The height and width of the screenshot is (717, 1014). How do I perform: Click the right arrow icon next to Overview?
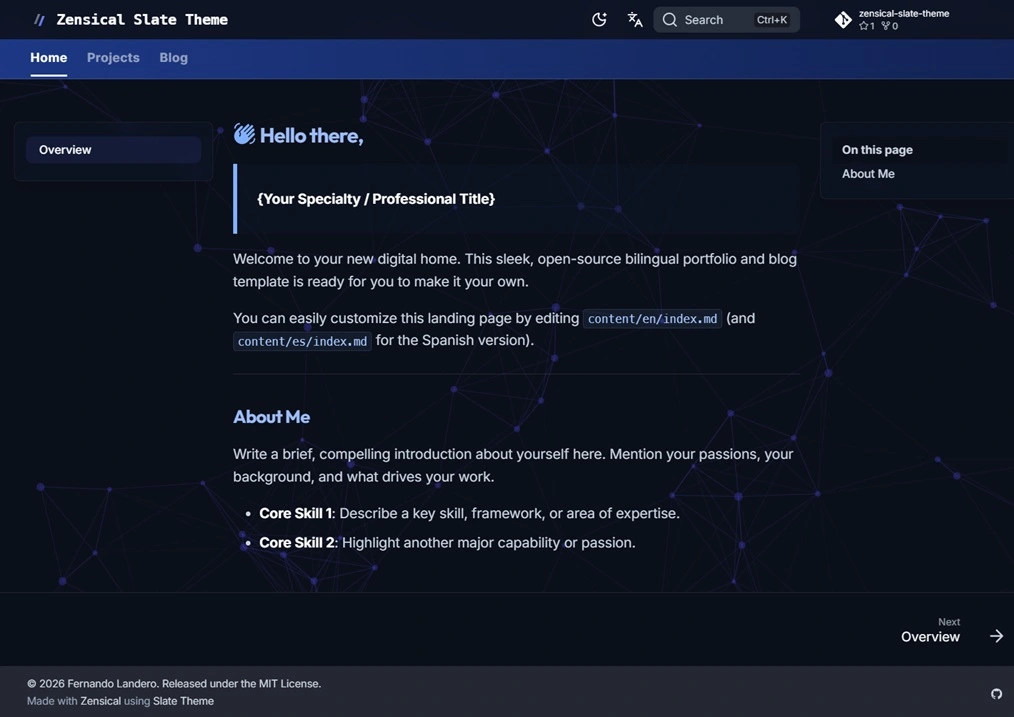(x=997, y=636)
